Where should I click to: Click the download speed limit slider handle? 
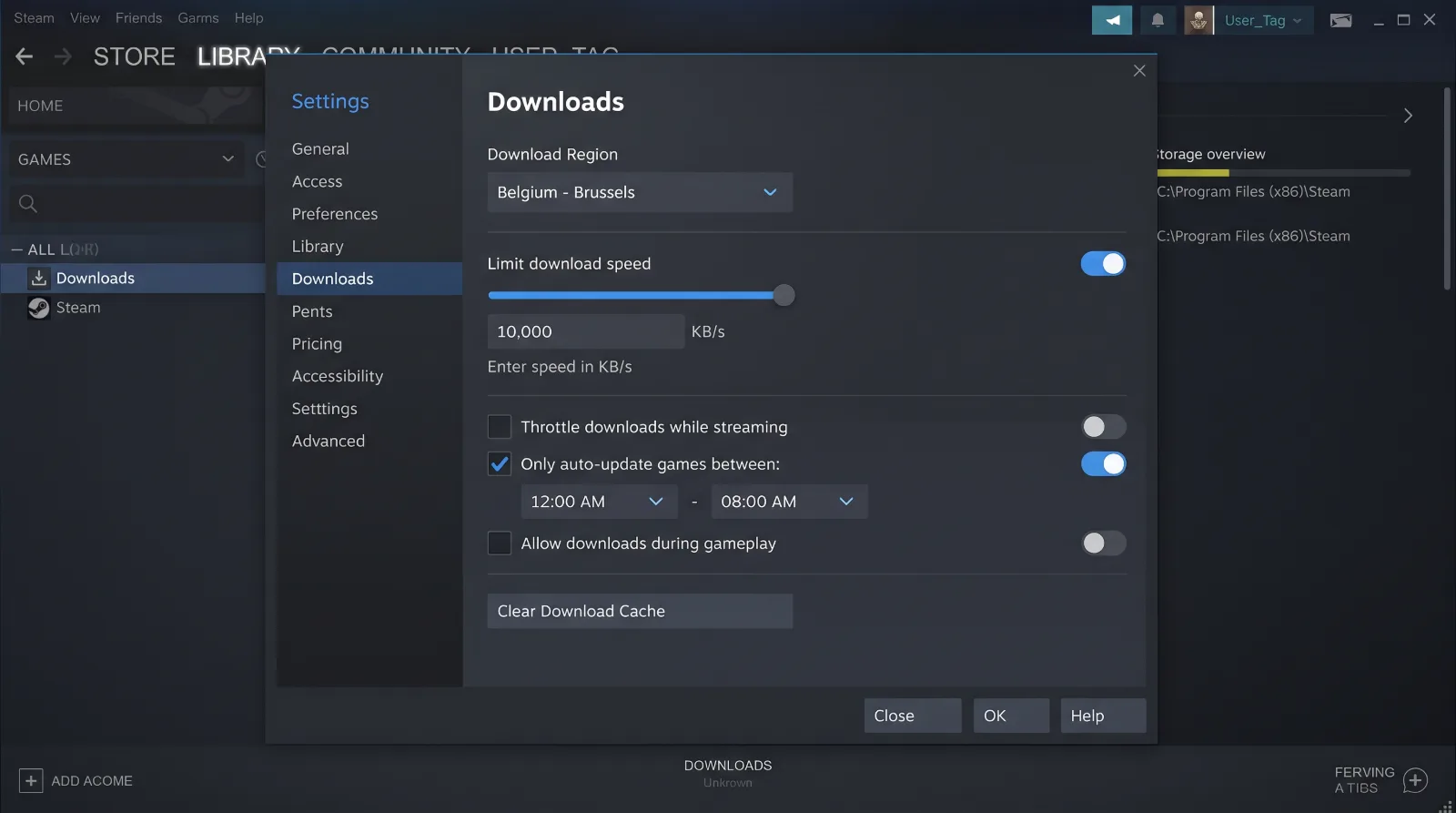click(784, 295)
